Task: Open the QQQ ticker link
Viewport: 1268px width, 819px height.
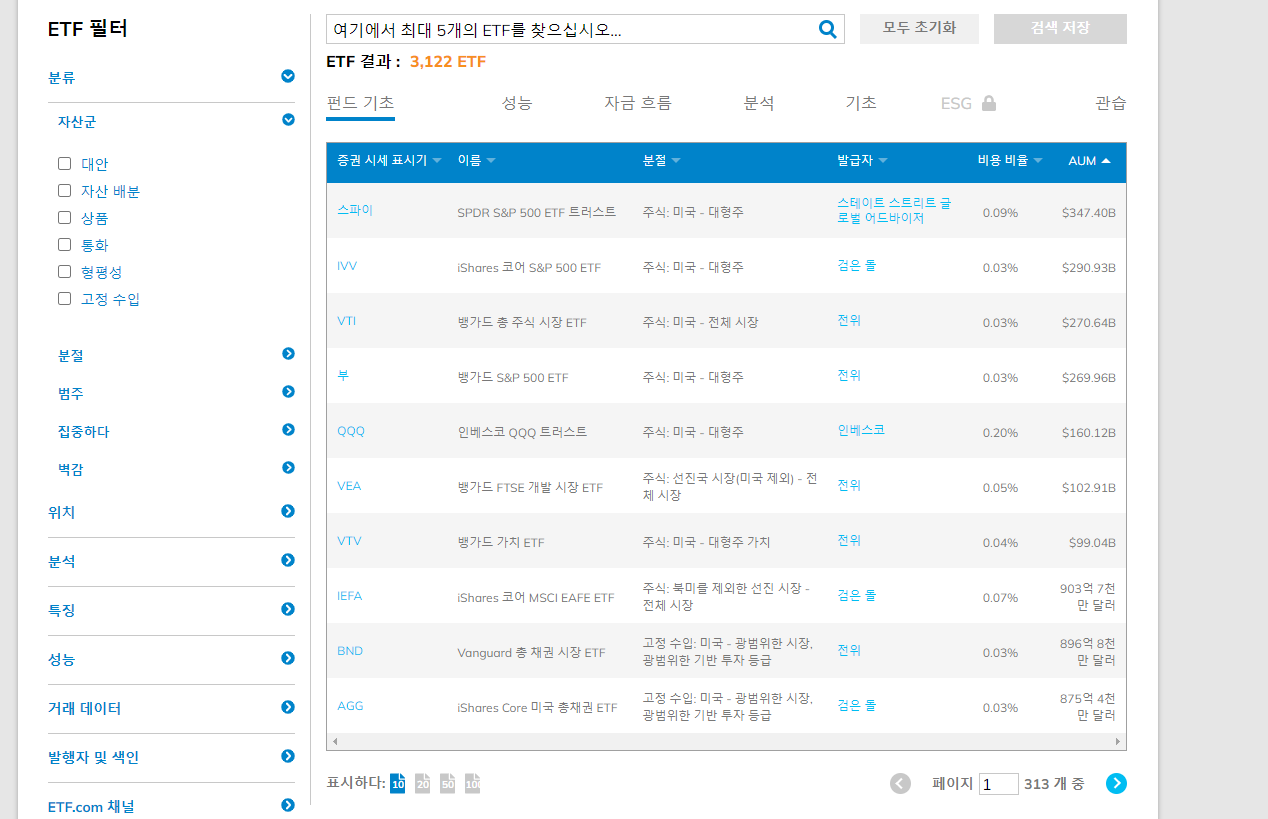Action: click(351, 431)
